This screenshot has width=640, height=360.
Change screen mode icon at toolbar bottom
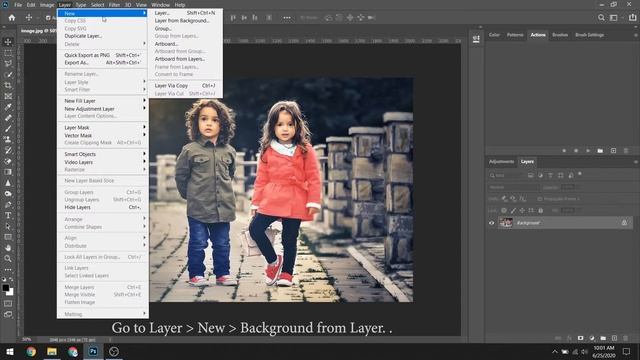pyautogui.click(x=8, y=314)
